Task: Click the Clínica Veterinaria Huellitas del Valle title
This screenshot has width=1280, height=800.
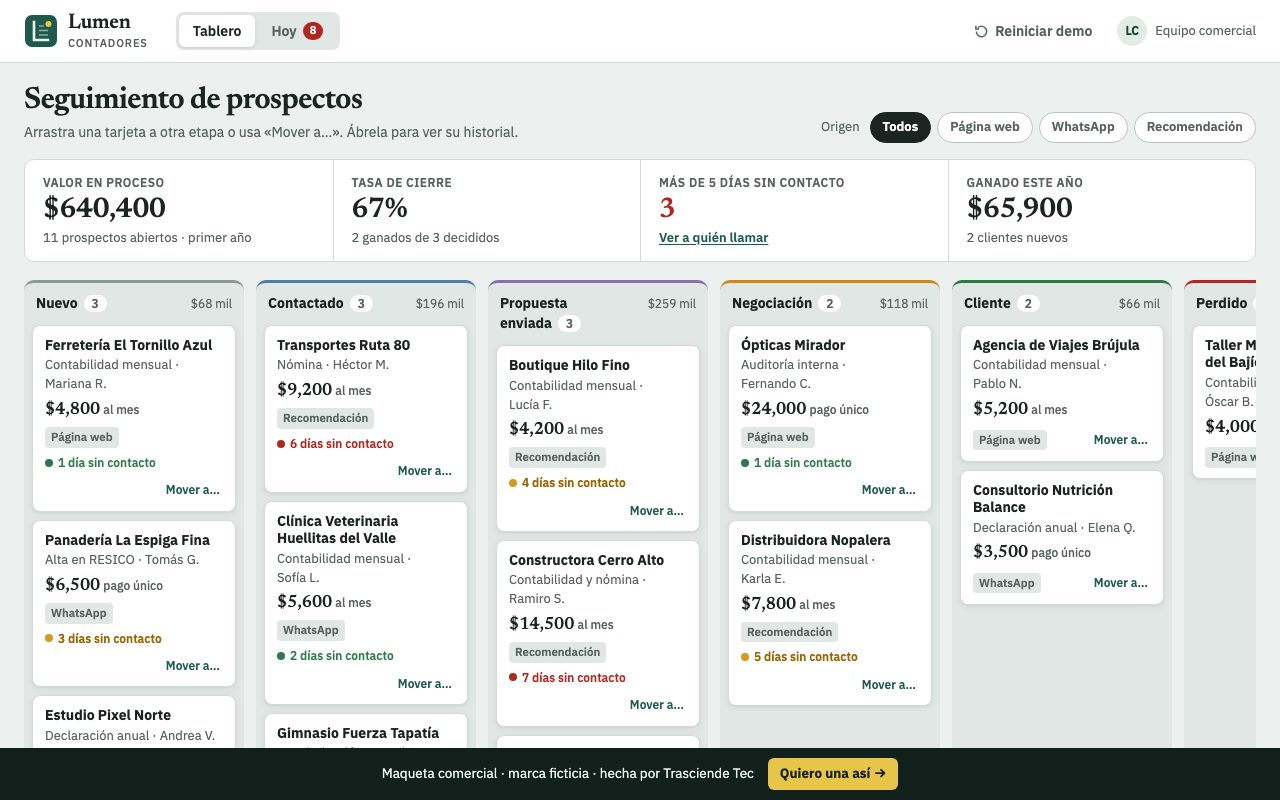Action: (338, 529)
